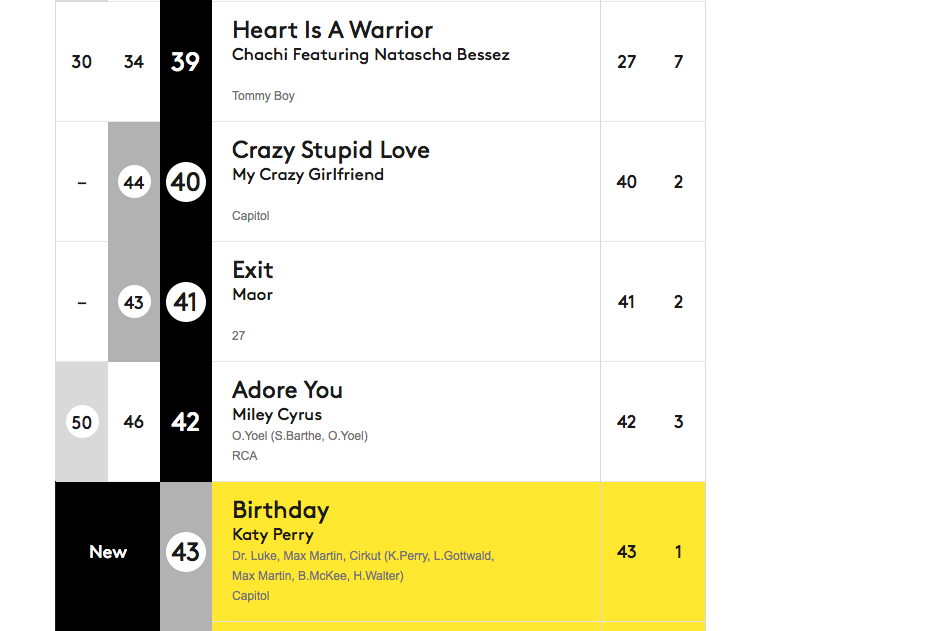The image size is (940, 631).
Task: Click the circled rank 41 badge
Action: coord(186,302)
